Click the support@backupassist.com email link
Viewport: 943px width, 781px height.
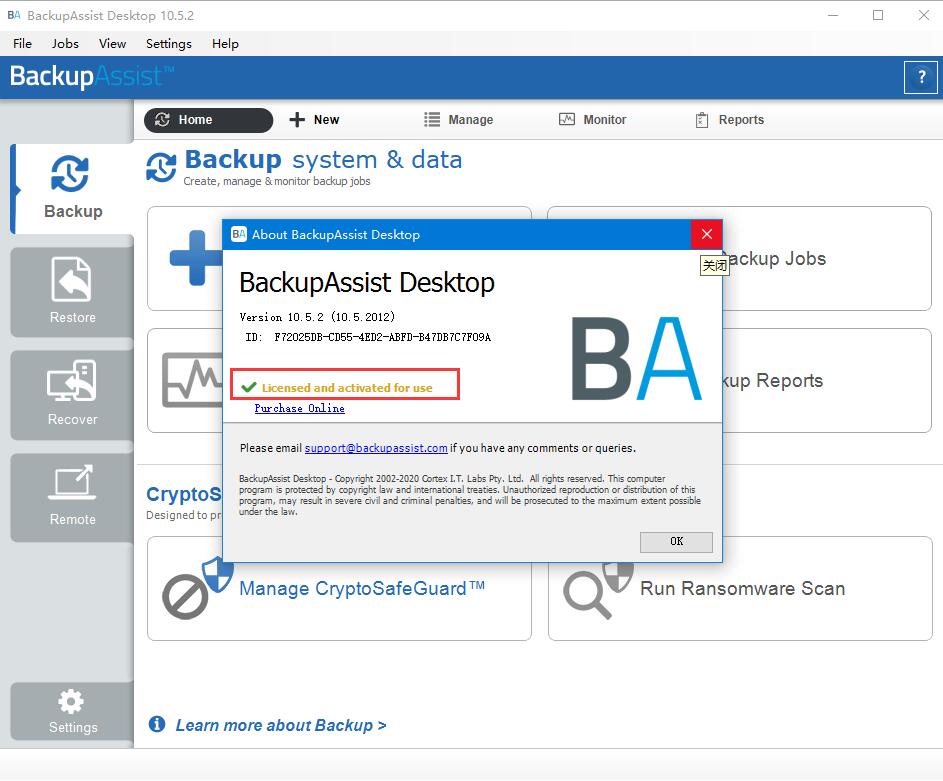[376, 448]
